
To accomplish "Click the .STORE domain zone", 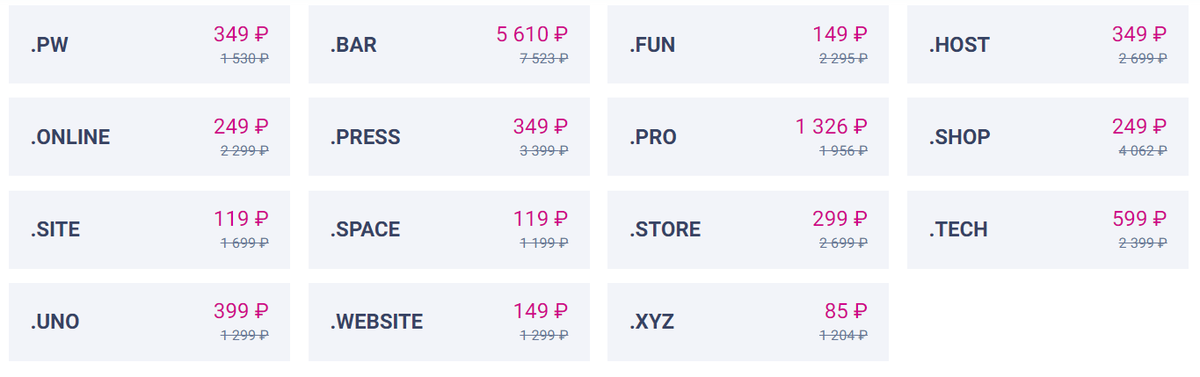I will coord(748,229).
